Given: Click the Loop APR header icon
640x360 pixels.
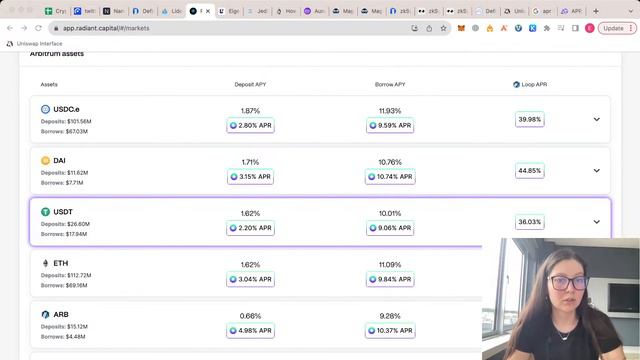Looking at the screenshot, I should [x=516, y=84].
